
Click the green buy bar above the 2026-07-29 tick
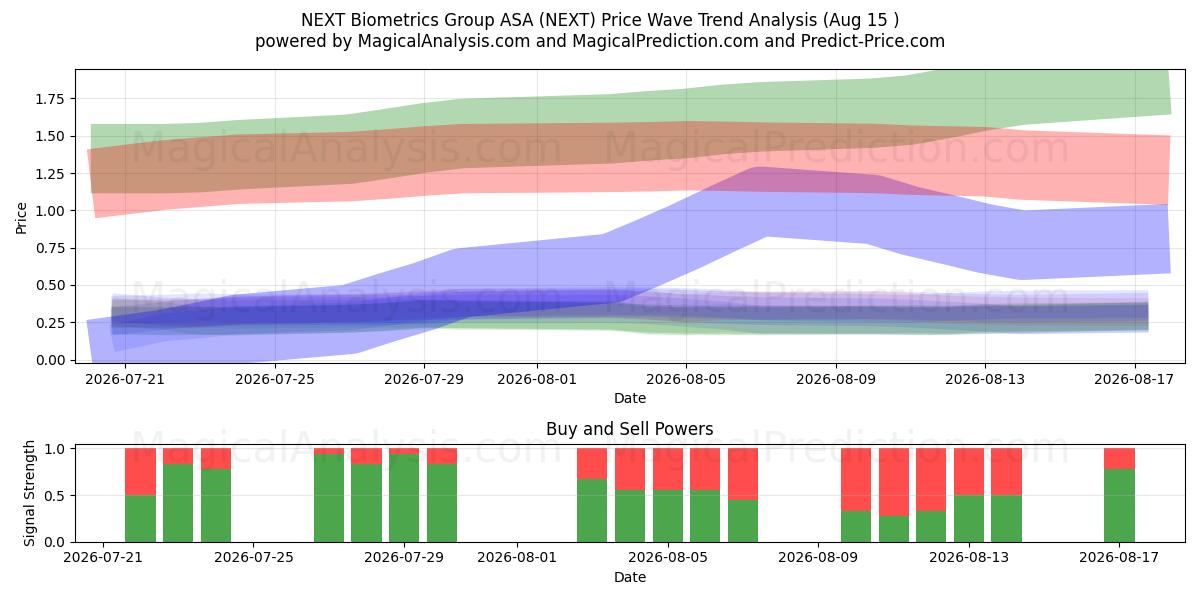click(404, 498)
